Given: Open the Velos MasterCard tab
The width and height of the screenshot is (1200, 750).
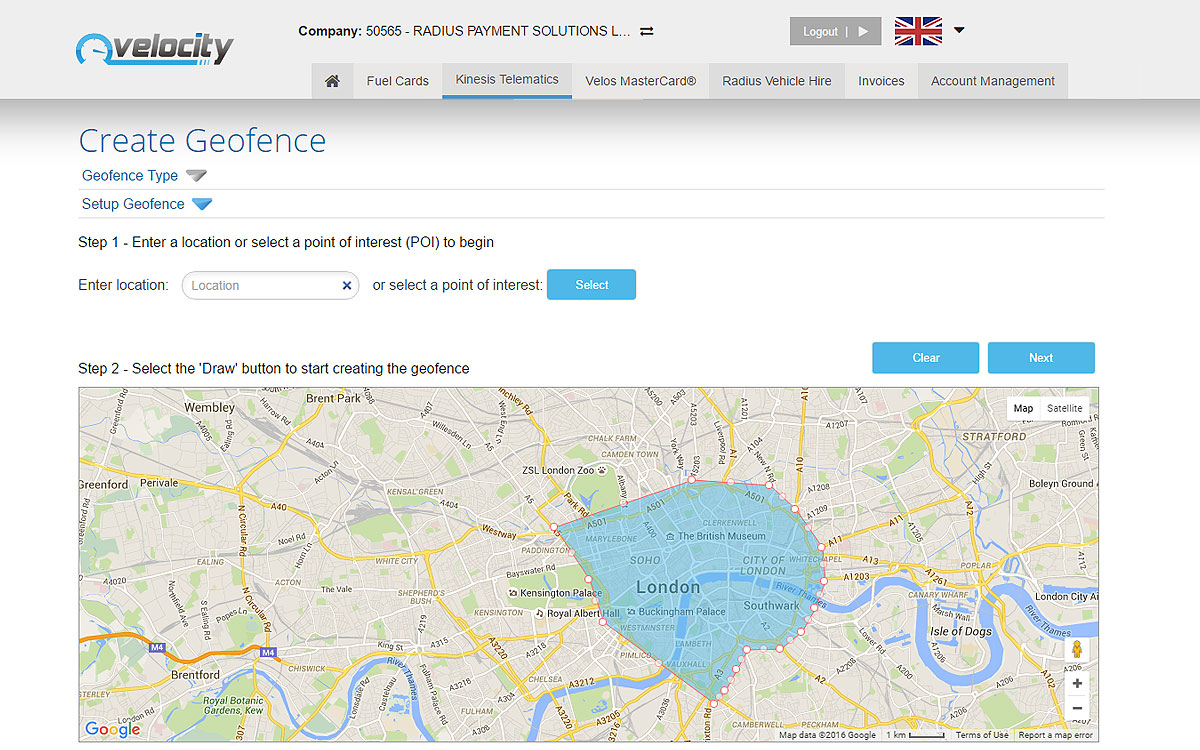Looking at the screenshot, I should [641, 81].
